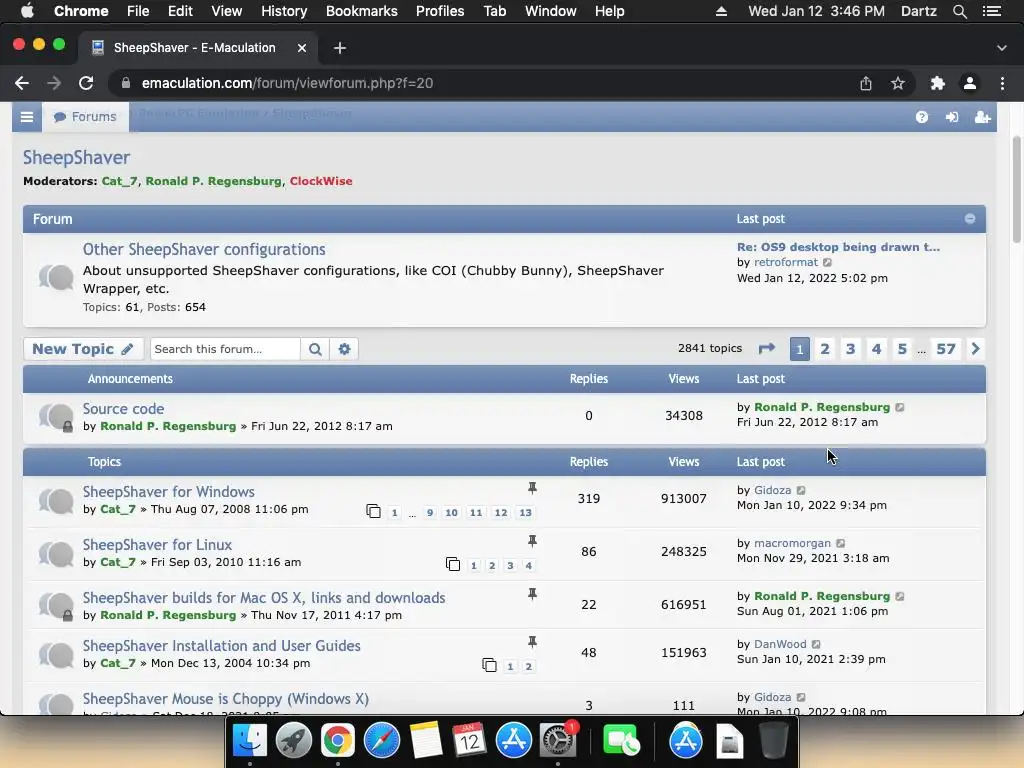Click the login icon in forum header
Viewport: 1024px width, 768px height.
[952, 117]
